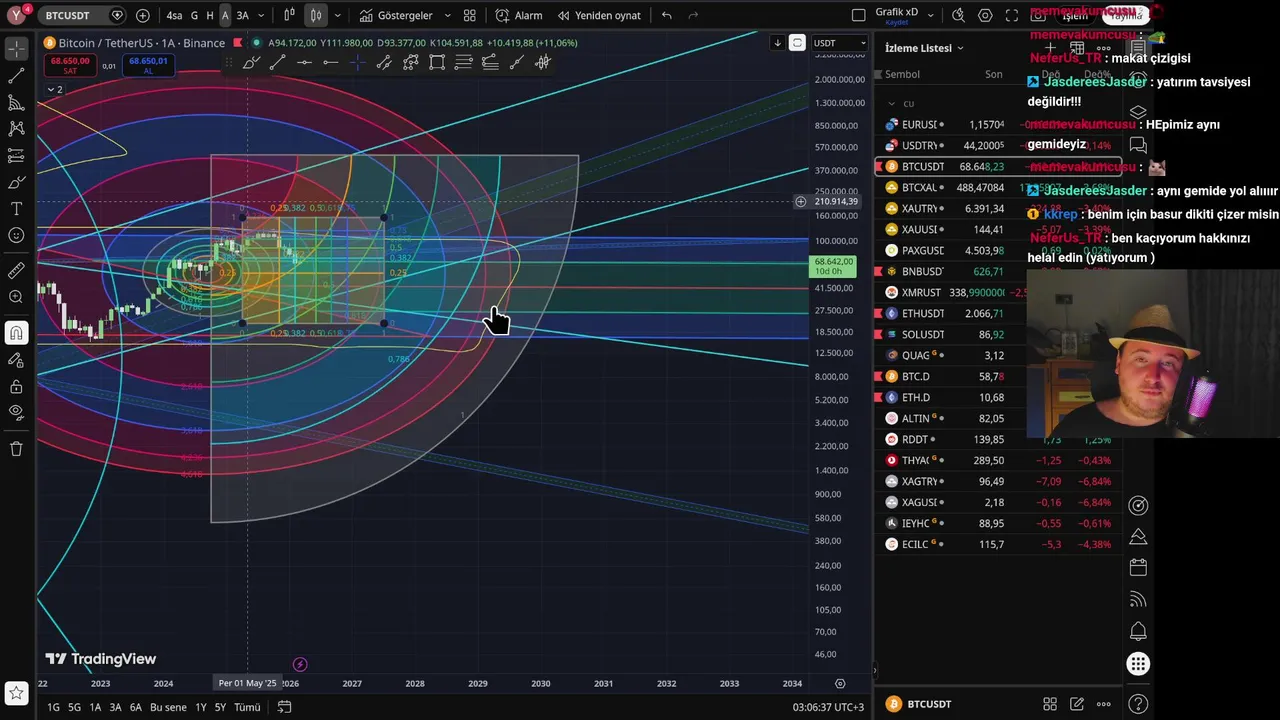Select the SOLUSDT watchlist row
1280x720 pixels.
[x=1000, y=334]
